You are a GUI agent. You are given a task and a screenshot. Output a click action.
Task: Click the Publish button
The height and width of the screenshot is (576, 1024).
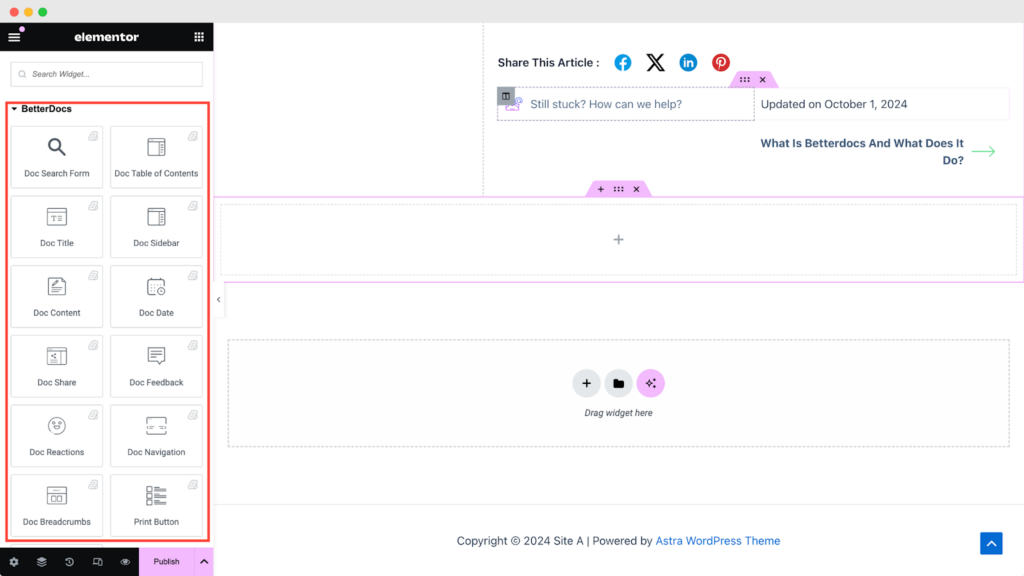coord(167,562)
